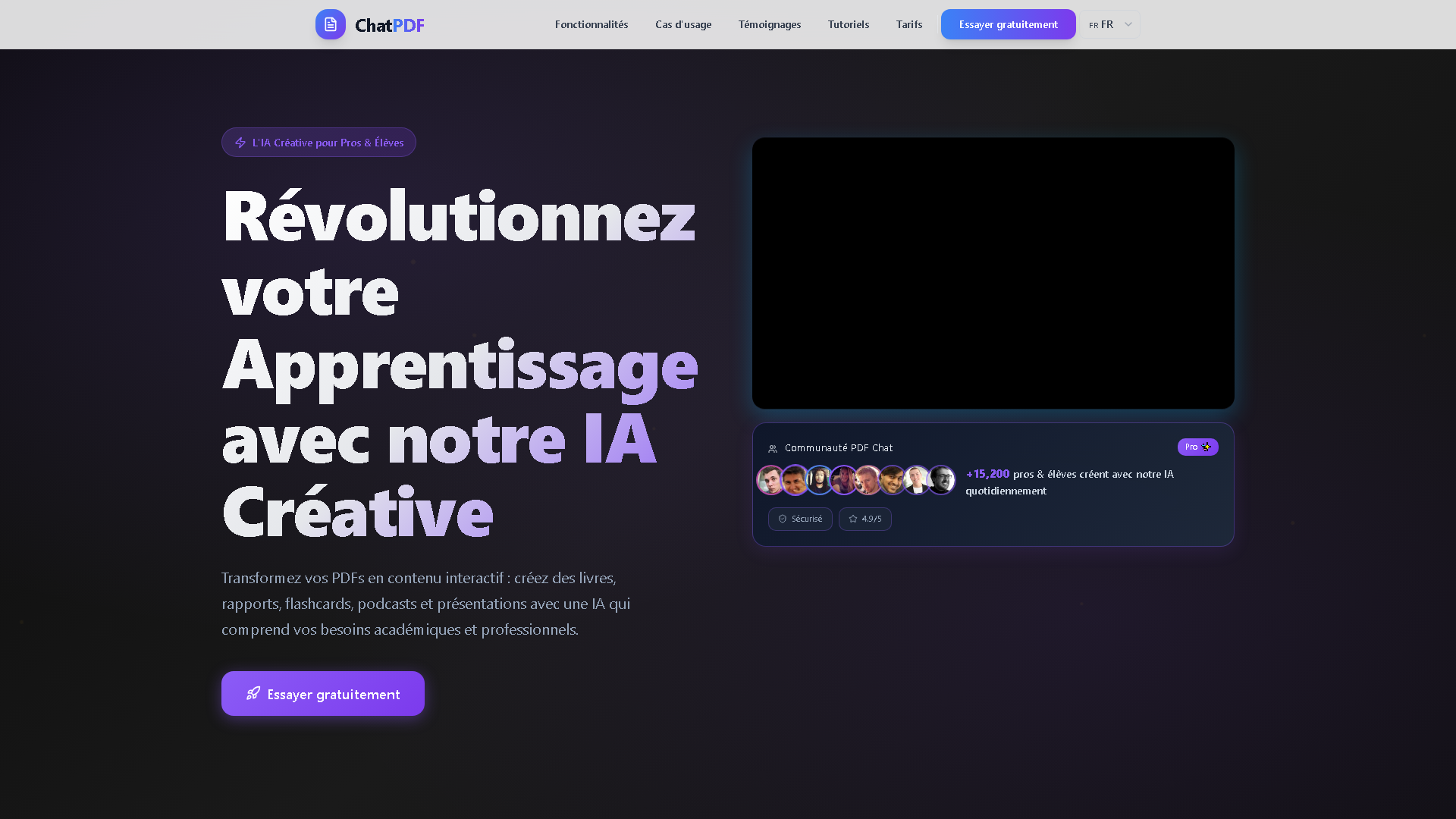Screen dimensions: 1456x819
Task: Click the sparkle icon on the Pro badge
Action: pyautogui.click(x=1207, y=447)
